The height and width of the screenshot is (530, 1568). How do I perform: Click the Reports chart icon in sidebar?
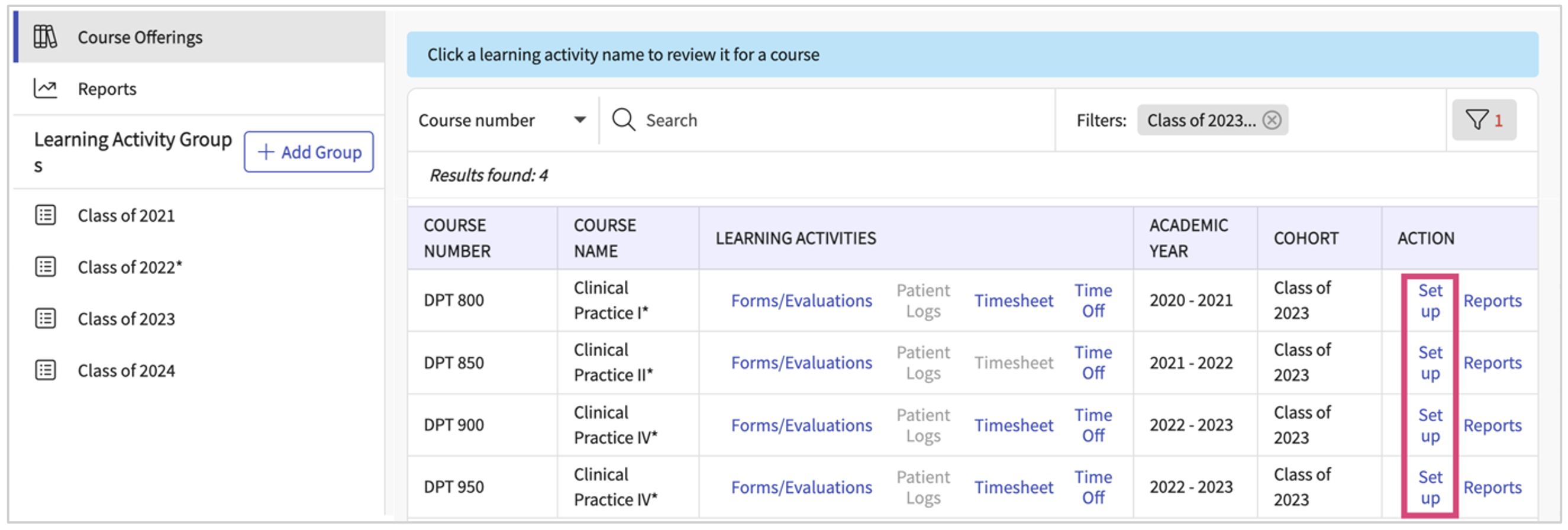45,89
